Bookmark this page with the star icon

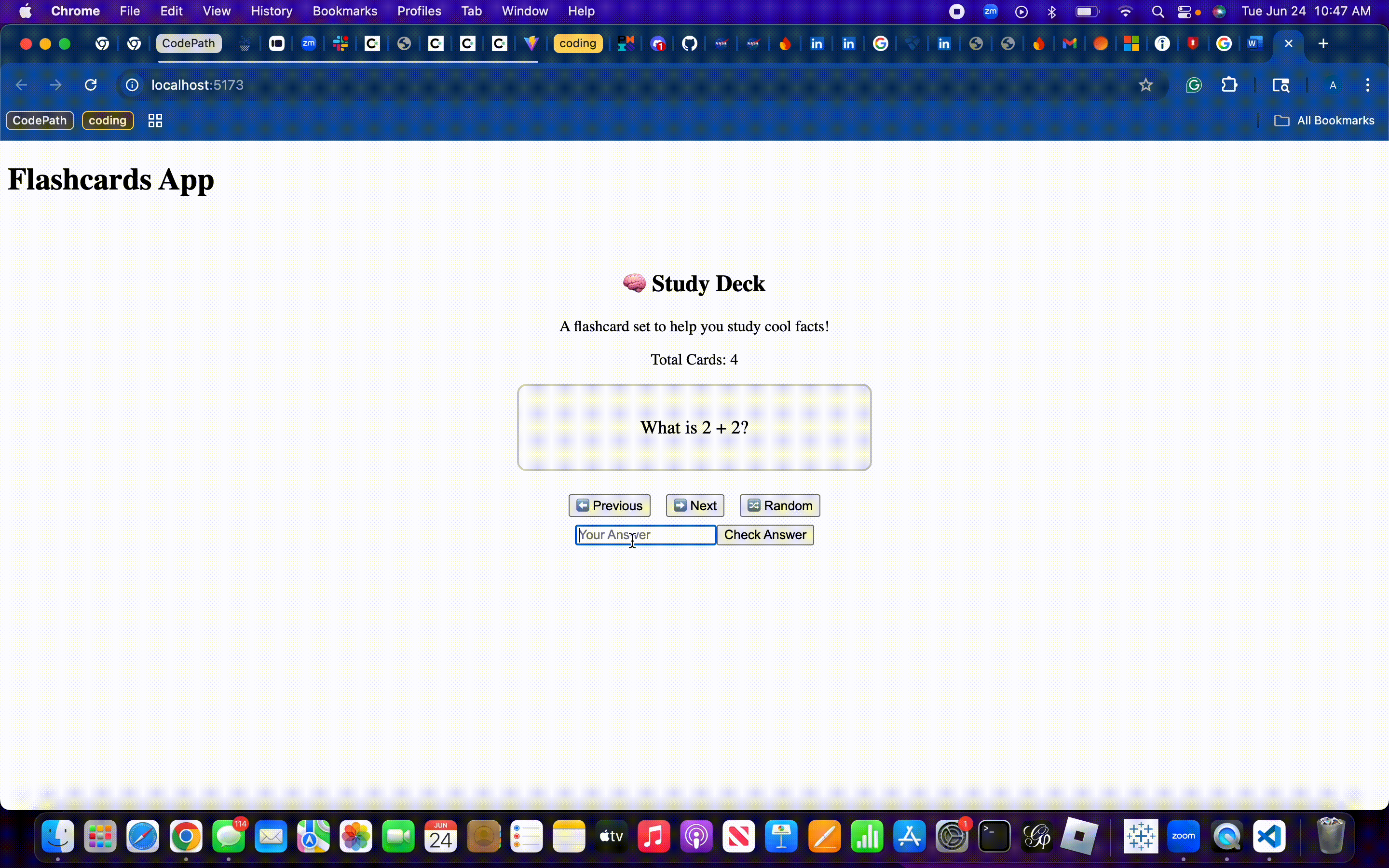(1145, 85)
